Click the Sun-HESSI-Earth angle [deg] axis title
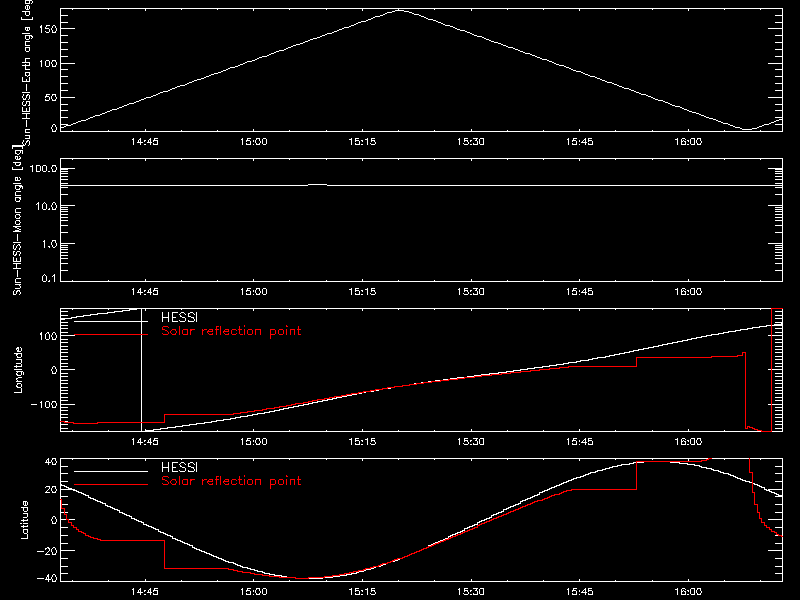The height and width of the screenshot is (600, 800). [x=27, y=71]
